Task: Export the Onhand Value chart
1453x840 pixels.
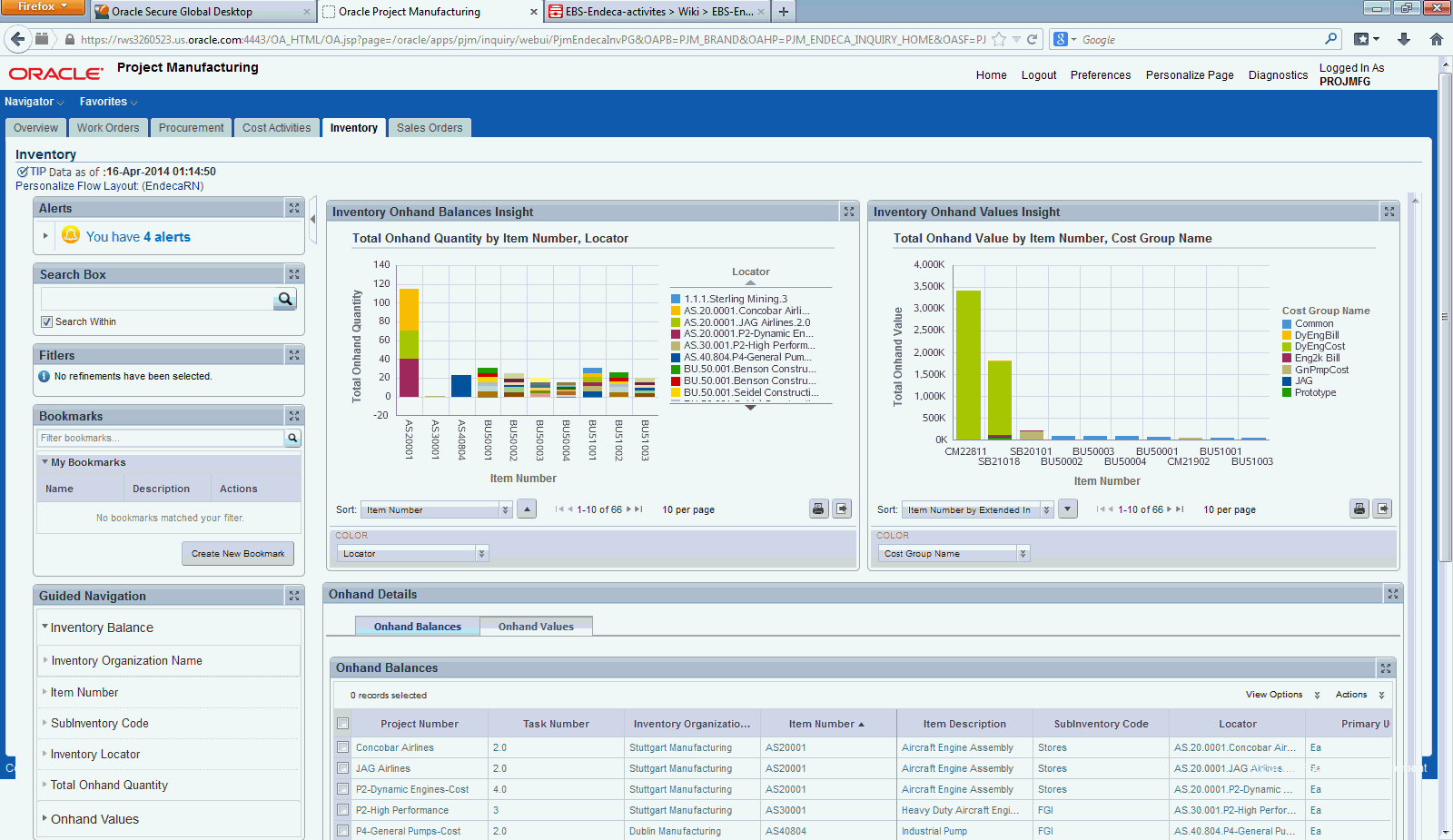Action: click(x=1383, y=509)
